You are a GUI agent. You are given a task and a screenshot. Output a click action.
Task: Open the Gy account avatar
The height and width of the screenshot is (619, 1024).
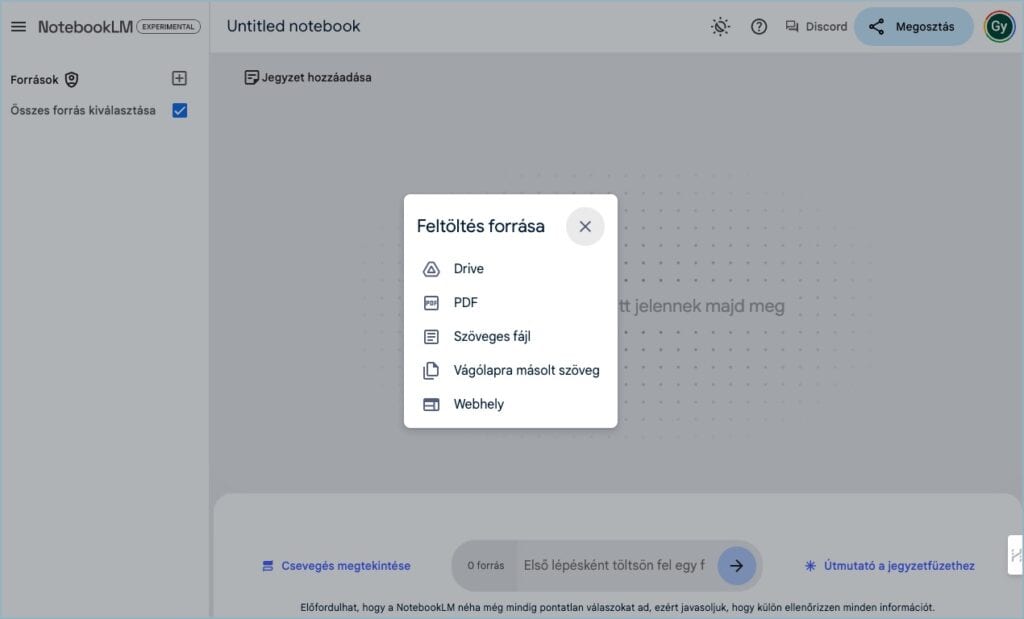[x=999, y=27]
